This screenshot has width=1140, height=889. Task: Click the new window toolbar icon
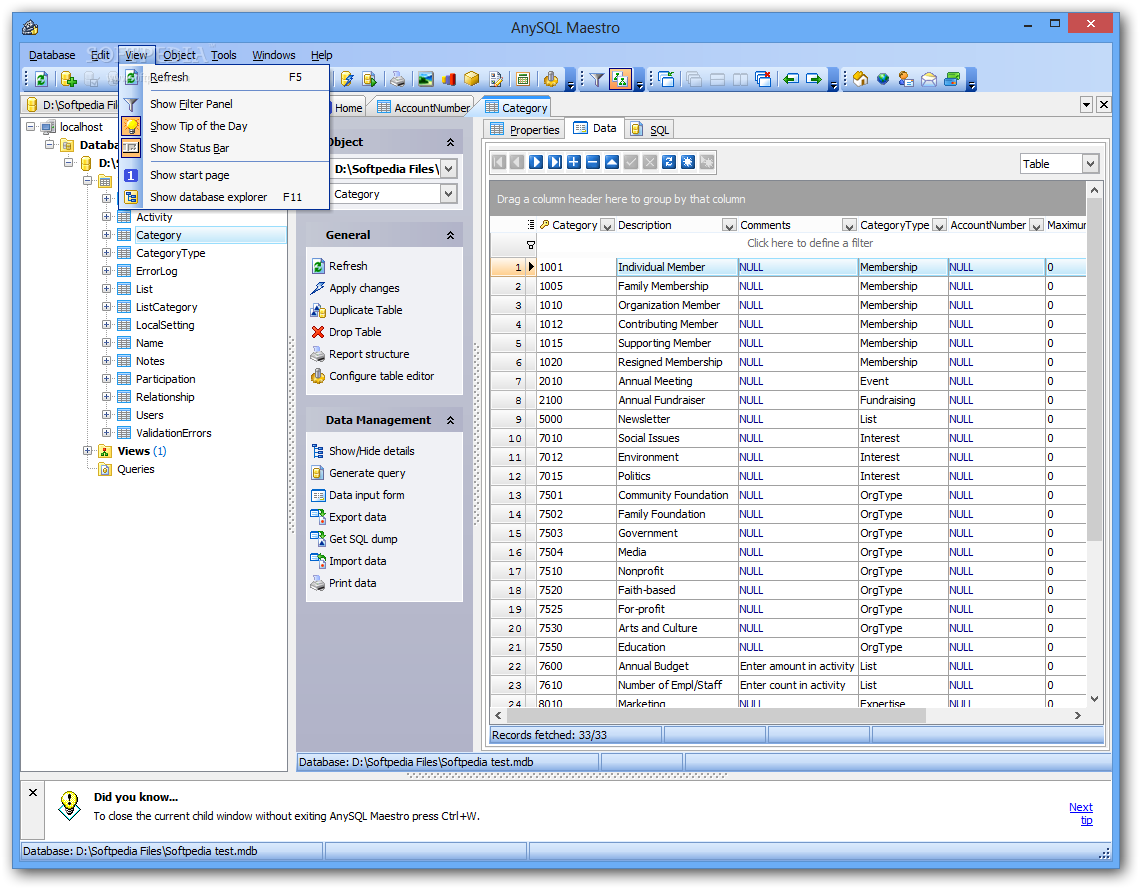coord(666,79)
